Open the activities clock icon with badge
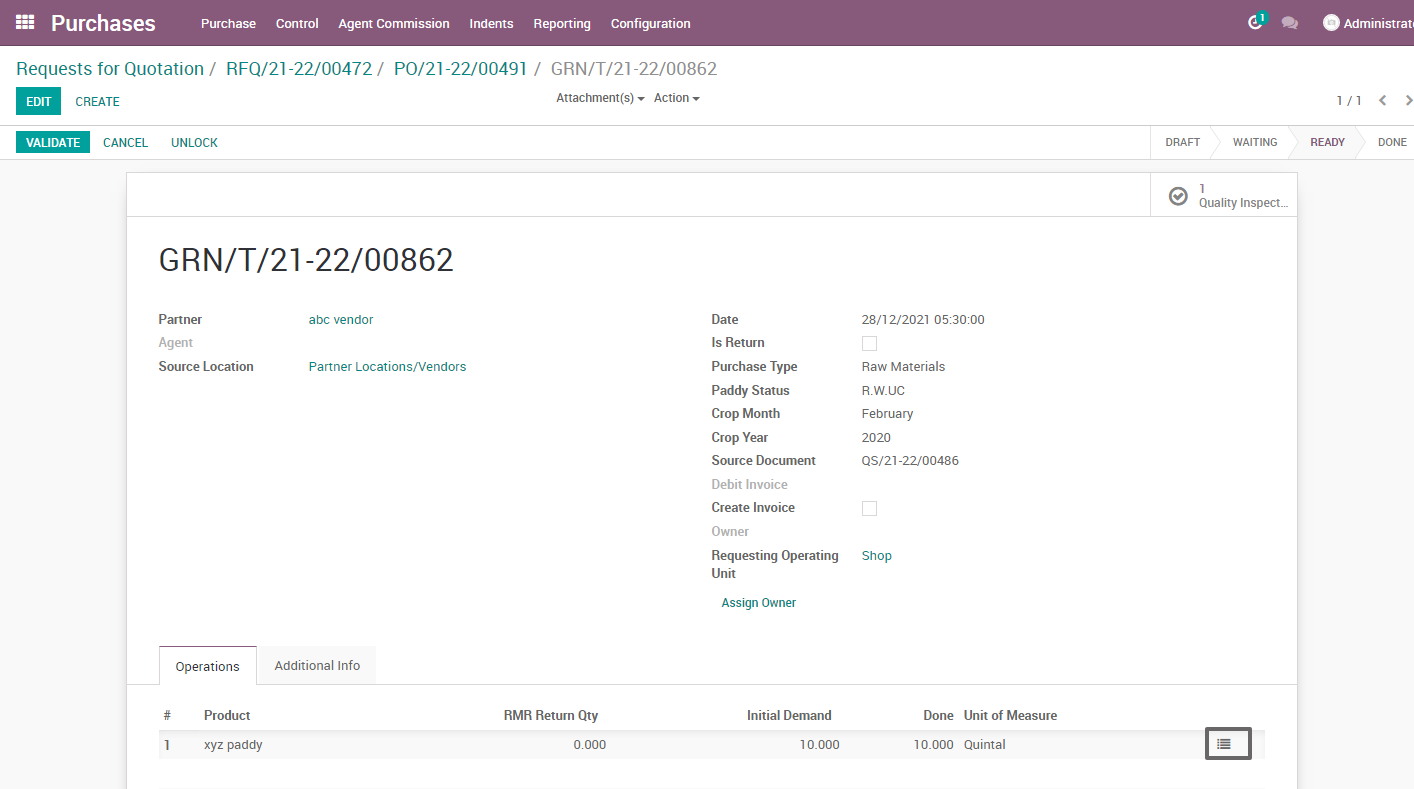Viewport: 1414px width, 789px height. pos(1255,22)
